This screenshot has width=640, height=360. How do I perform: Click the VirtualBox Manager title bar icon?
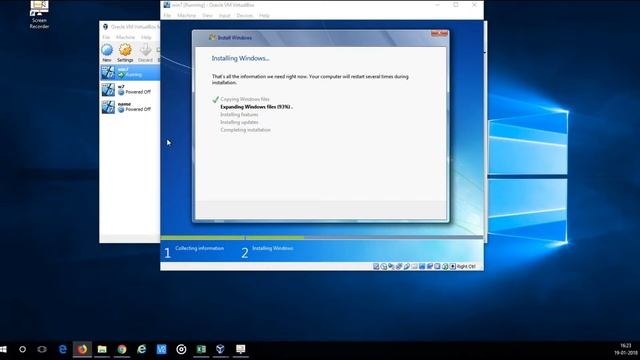(x=105, y=27)
